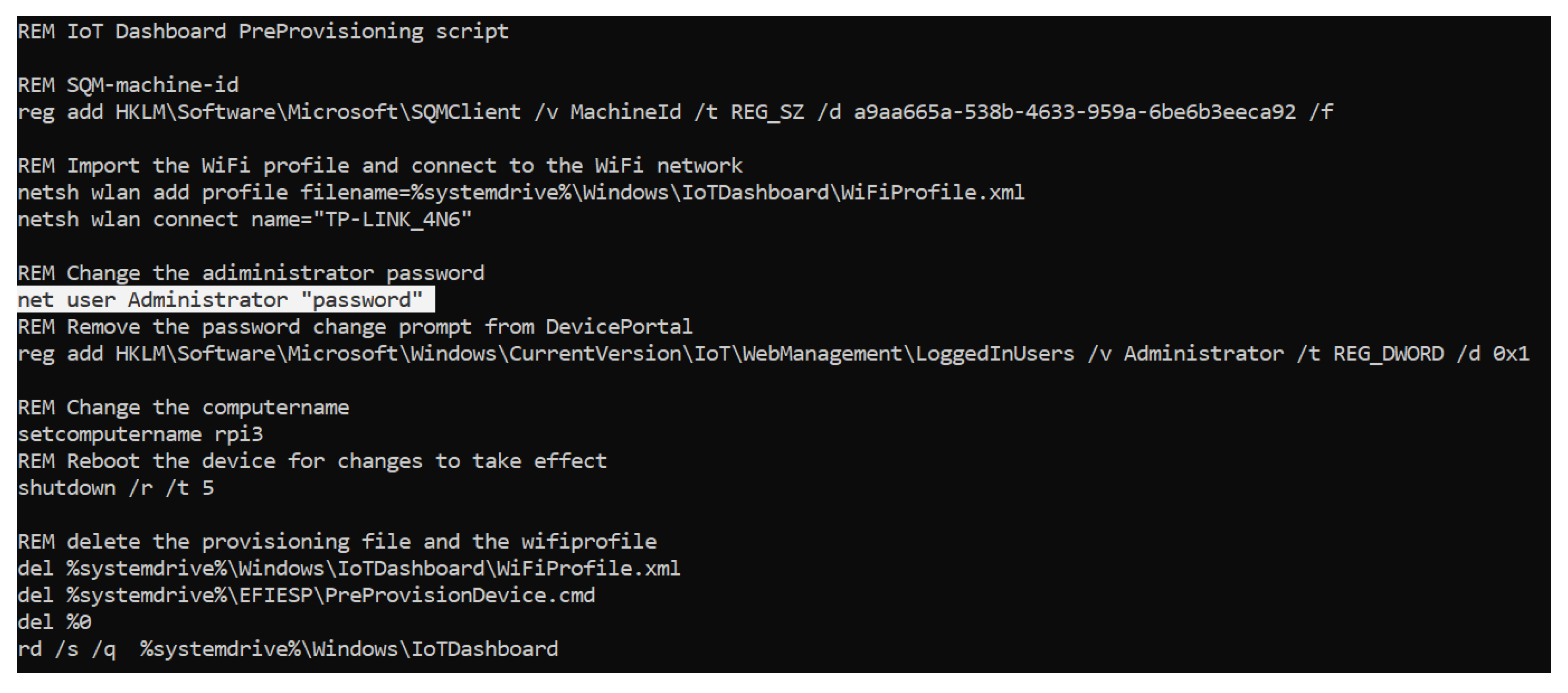The image size is (1568, 693).
Task: Click the "TP-LINK_4N6" network name
Action: 393,220
